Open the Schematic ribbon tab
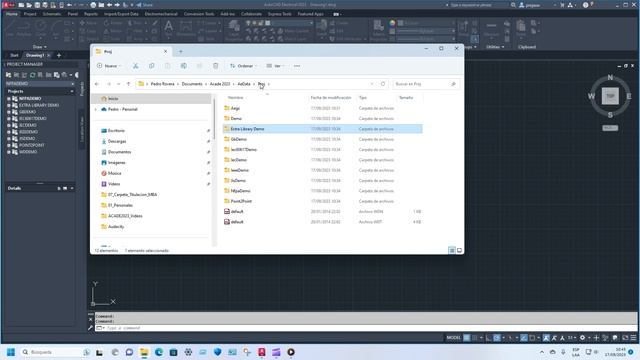 52,14
